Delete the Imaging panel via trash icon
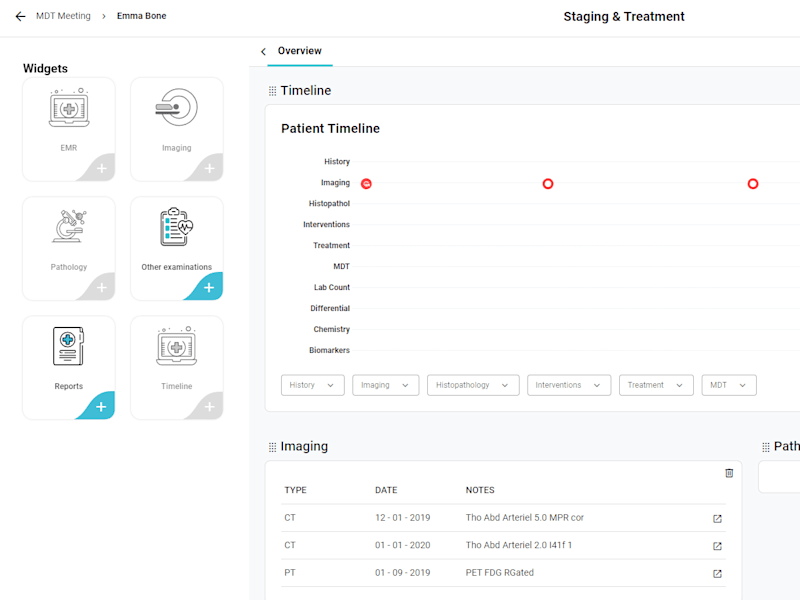 (x=729, y=473)
